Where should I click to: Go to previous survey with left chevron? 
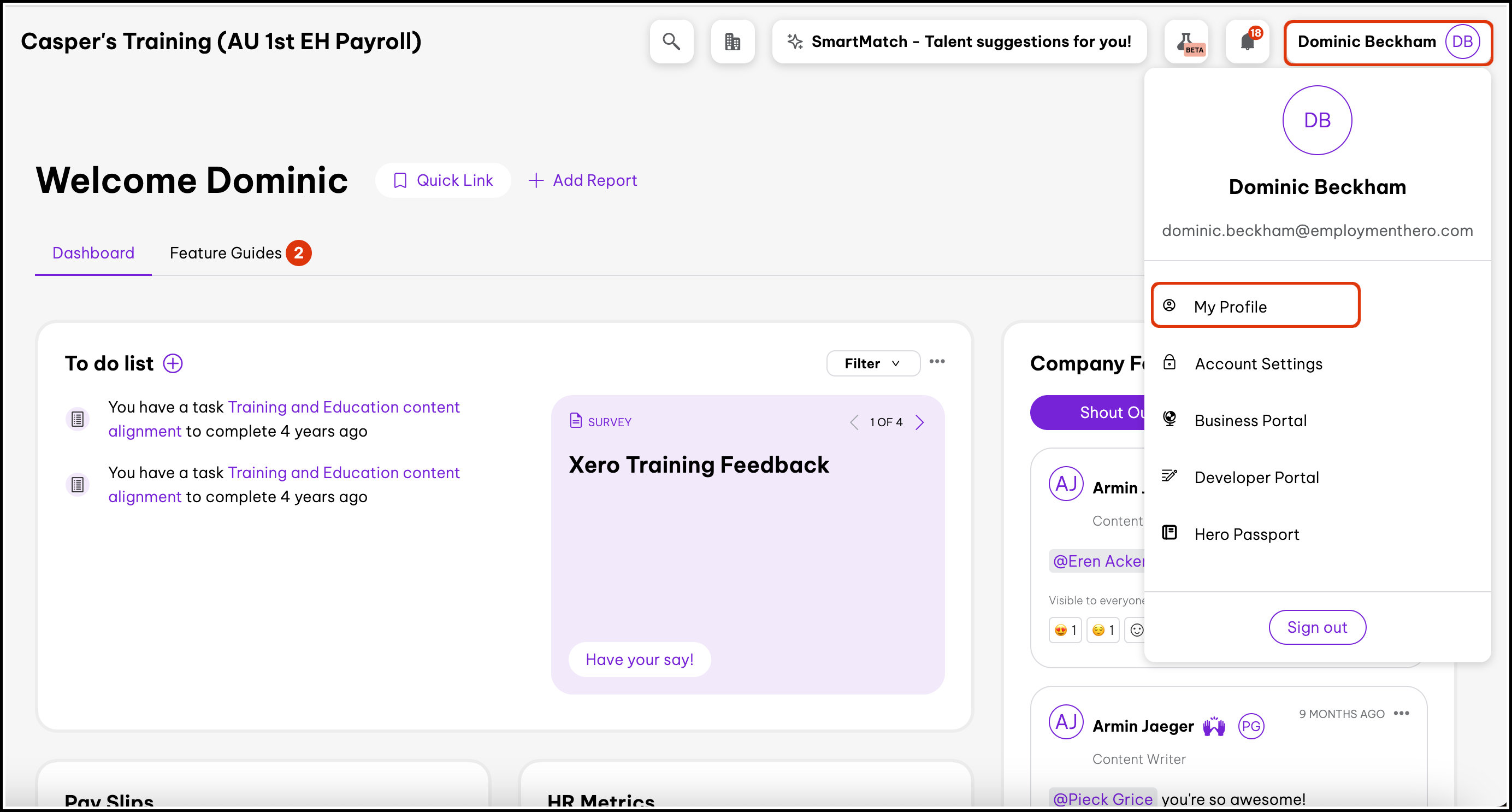point(854,422)
